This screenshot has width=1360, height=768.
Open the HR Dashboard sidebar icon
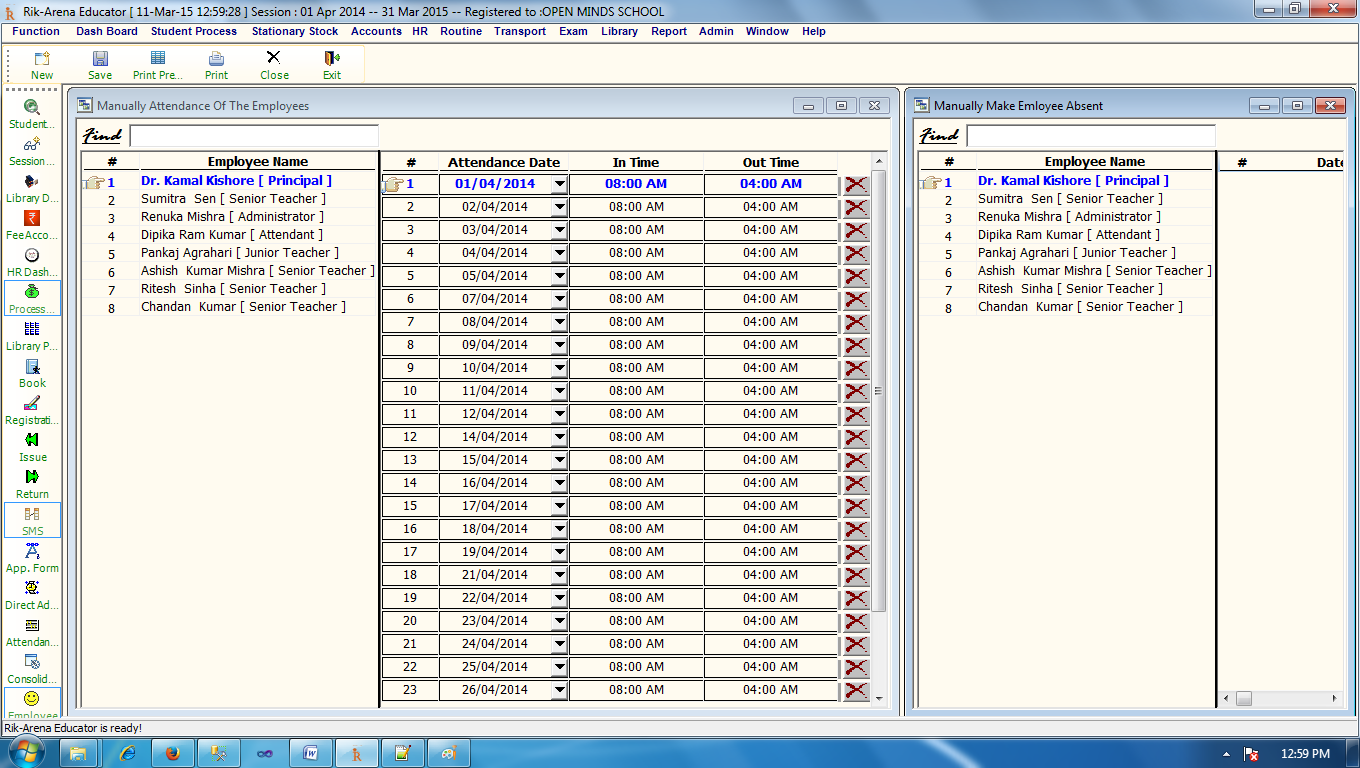[x=32, y=262]
